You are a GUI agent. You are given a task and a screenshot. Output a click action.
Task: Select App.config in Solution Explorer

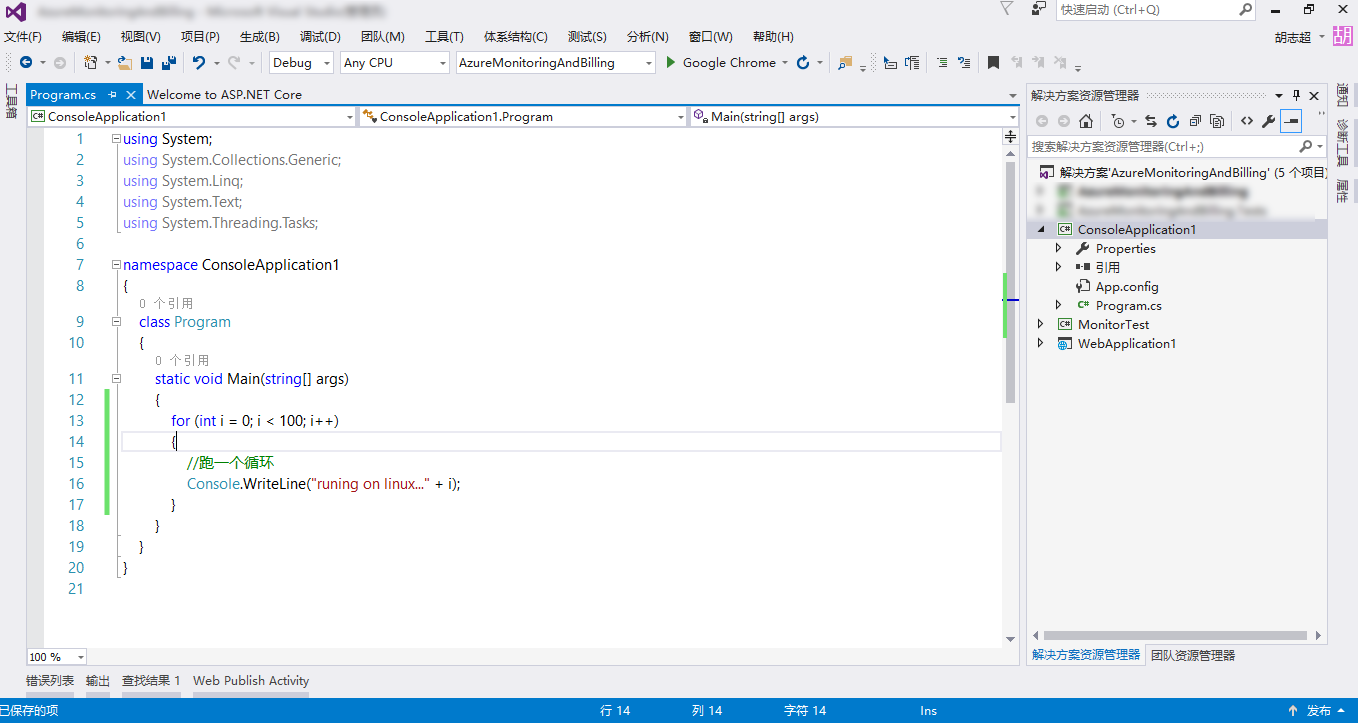[1127, 286]
